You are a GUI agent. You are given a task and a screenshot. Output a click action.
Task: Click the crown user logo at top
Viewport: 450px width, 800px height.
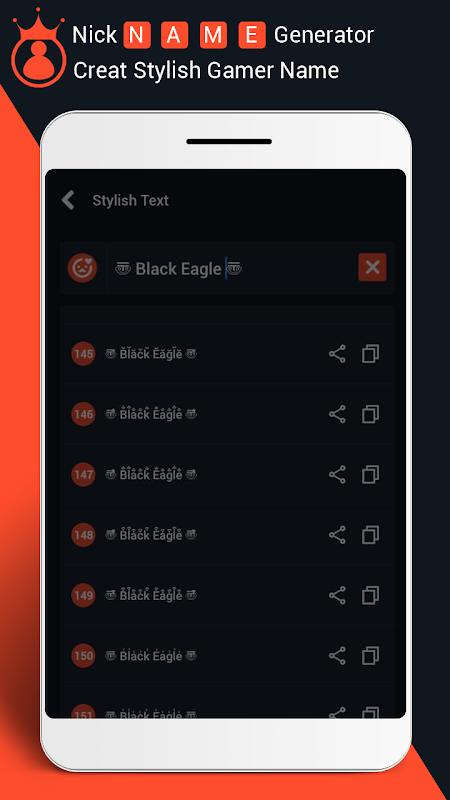click(39, 48)
